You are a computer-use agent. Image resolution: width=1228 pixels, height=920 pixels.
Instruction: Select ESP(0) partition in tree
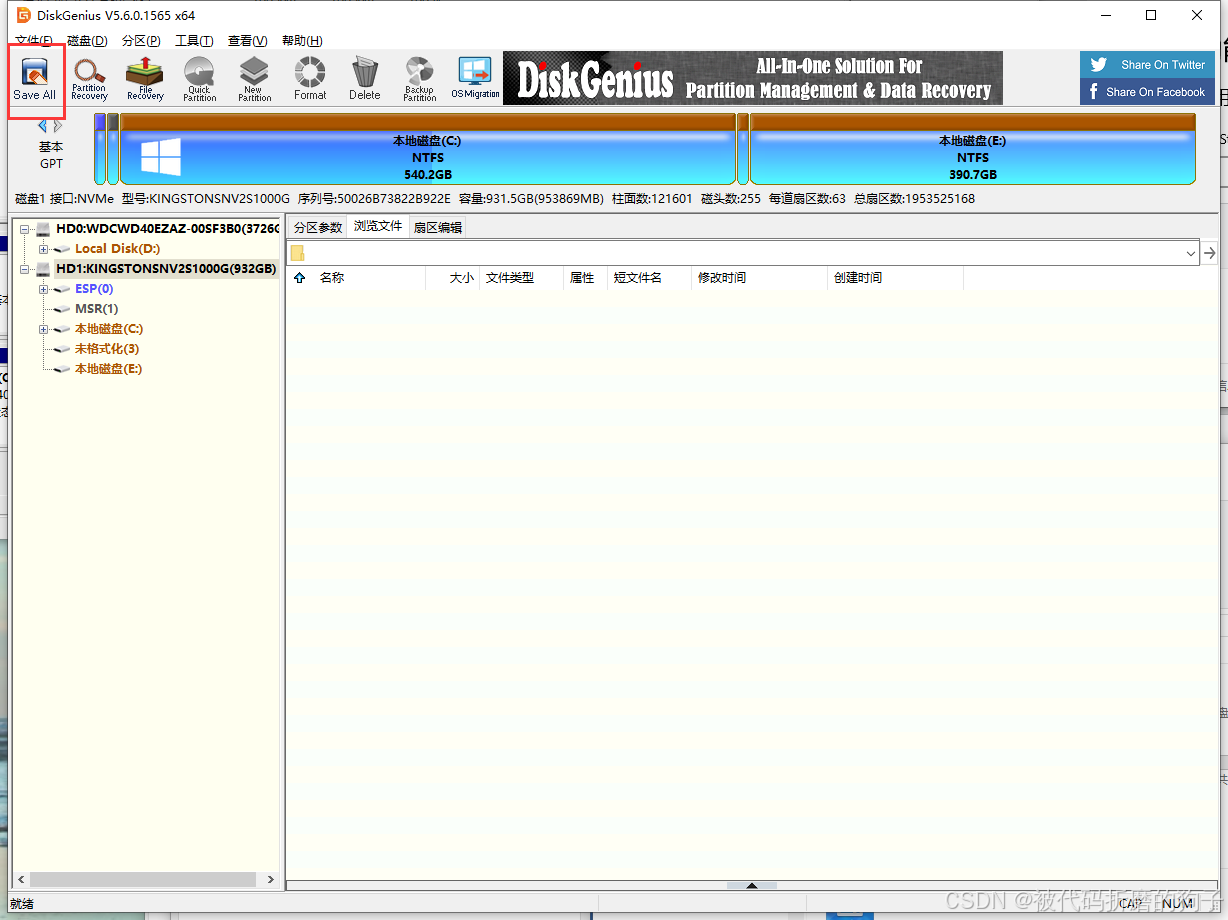(94, 289)
